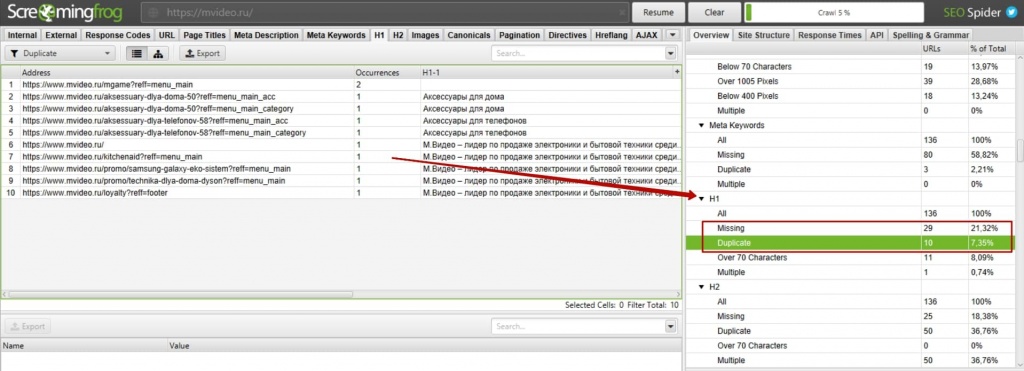Select the mgame?reff=menu_main URL row
This screenshot has width=1024, height=371.
[x=341, y=84]
